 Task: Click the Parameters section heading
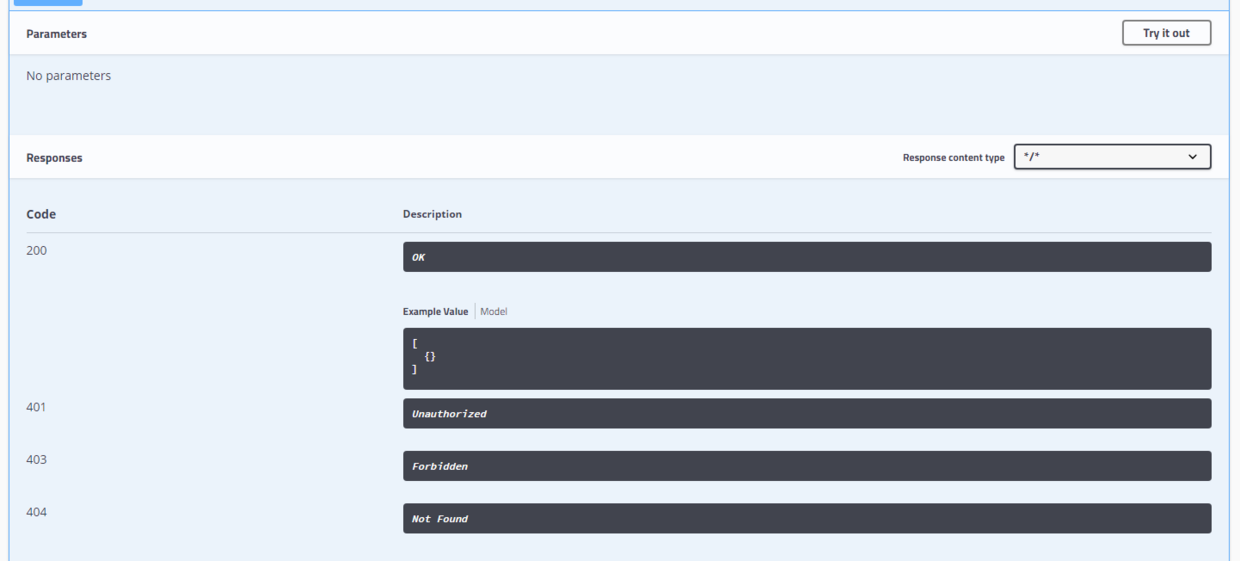tap(56, 34)
